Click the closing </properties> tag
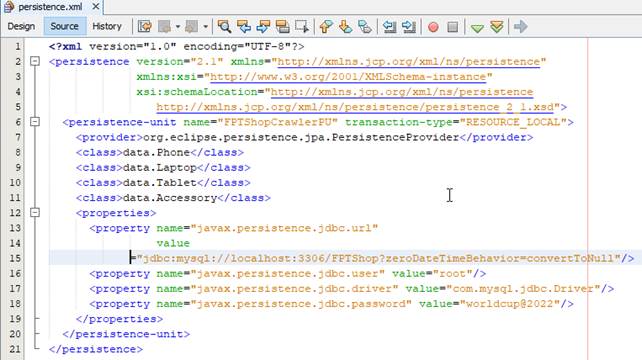The image size is (642, 360). [119, 319]
